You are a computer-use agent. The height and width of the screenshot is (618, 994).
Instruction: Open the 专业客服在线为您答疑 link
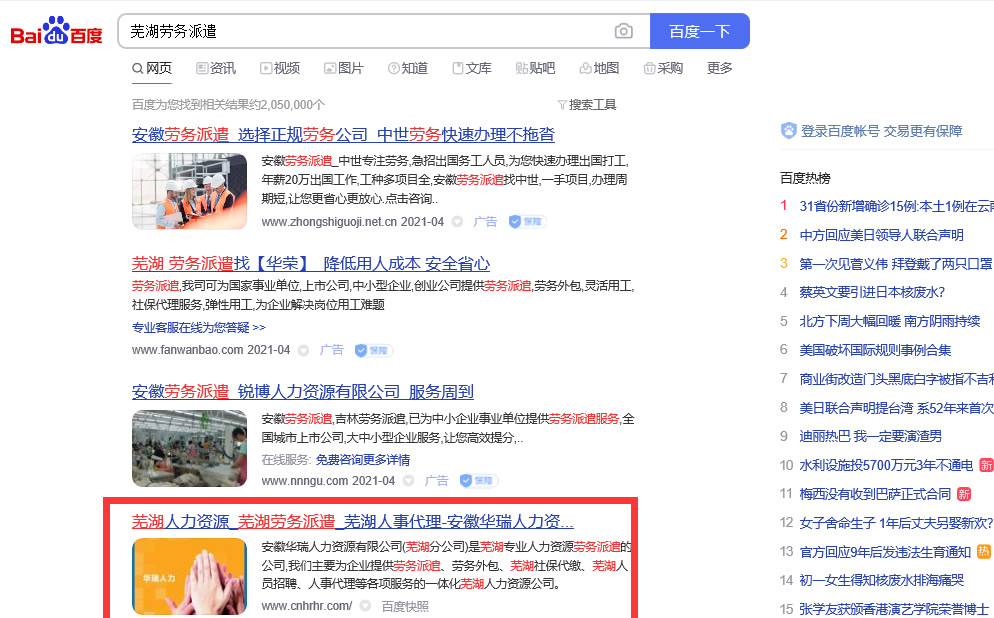point(198,327)
